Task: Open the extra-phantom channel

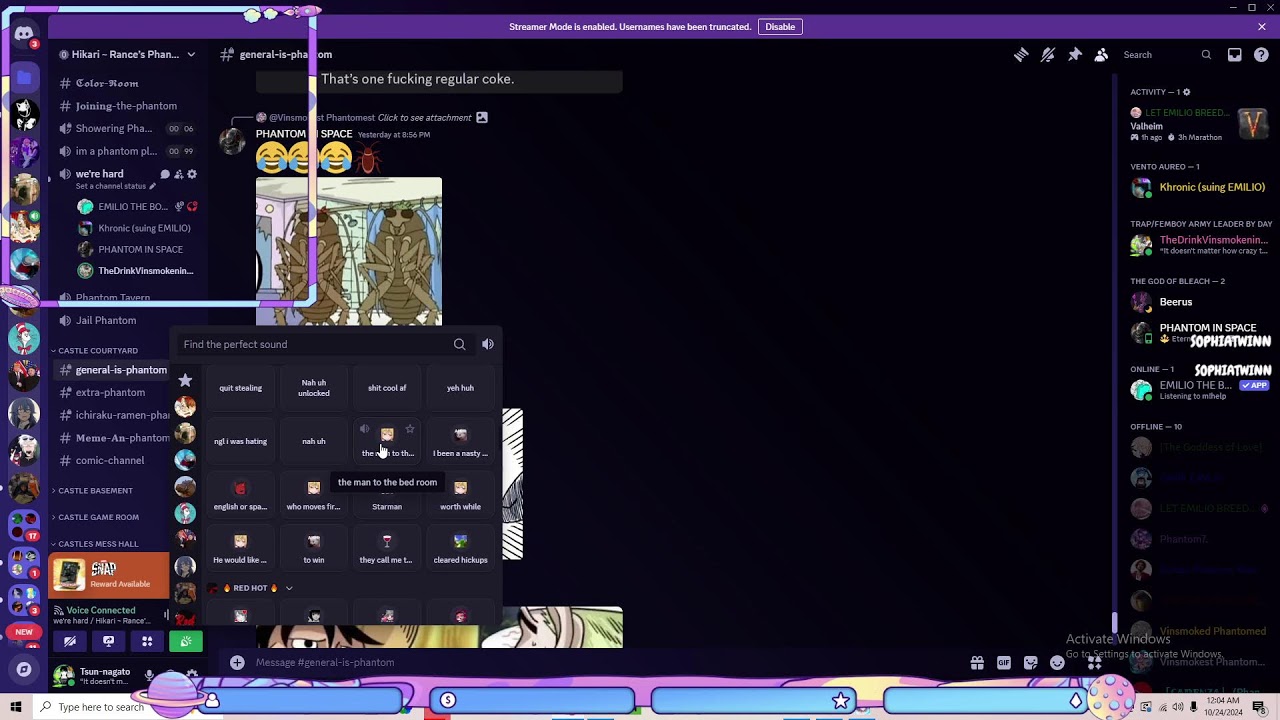Action: pyautogui.click(x=112, y=393)
